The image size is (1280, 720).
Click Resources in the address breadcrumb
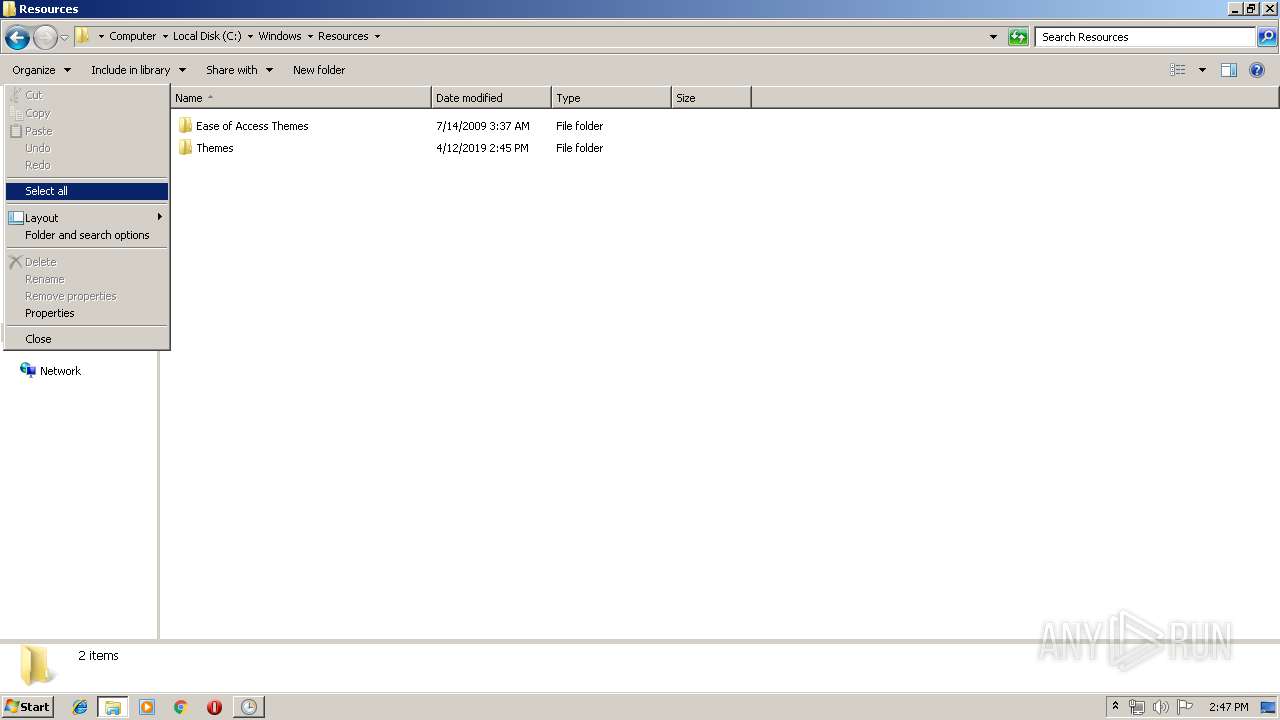(x=343, y=36)
